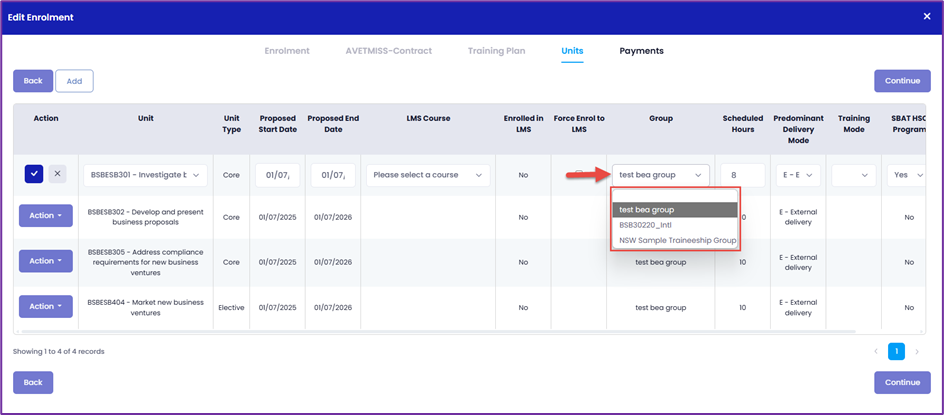Image resolution: width=944 pixels, height=415 pixels.
Task: Go to page 1 in pagination
Action: [x=896, y=351]
